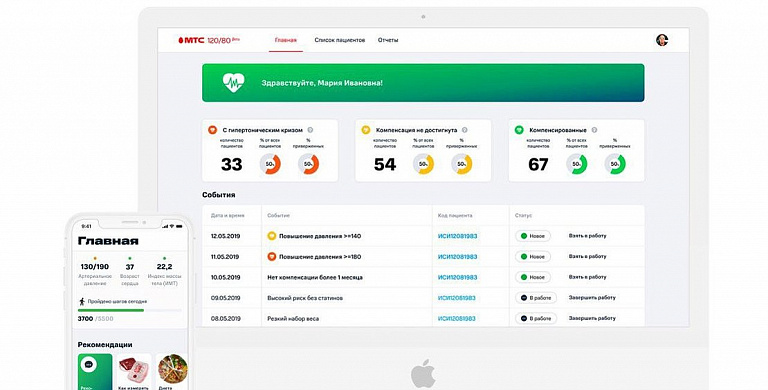This screenshot has height=390, width=768.
Task: Click the heartbeat icon in green banner
Action: click(x=234, y=83)
